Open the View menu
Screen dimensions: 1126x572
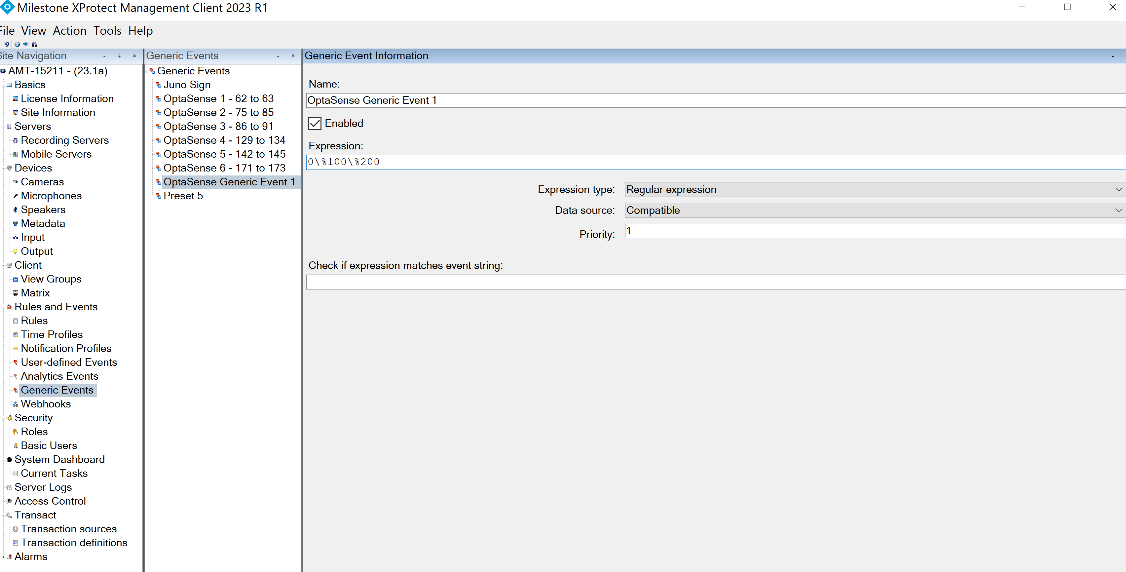33,31
